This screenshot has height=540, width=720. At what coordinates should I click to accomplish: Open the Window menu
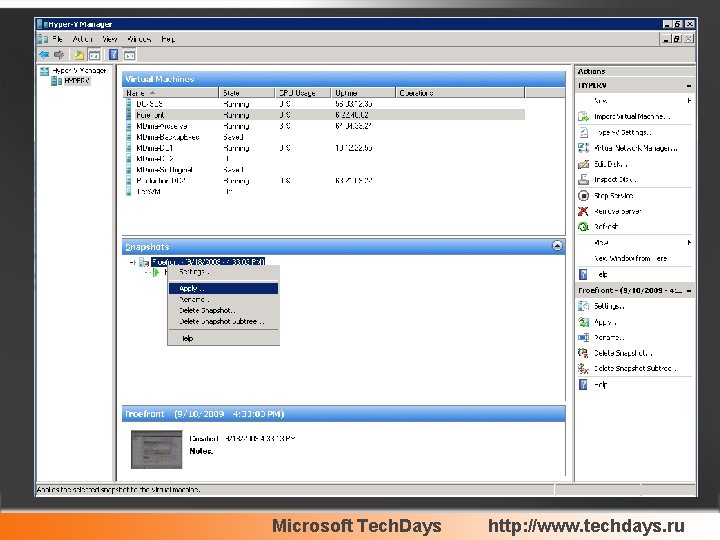point(139,39)
